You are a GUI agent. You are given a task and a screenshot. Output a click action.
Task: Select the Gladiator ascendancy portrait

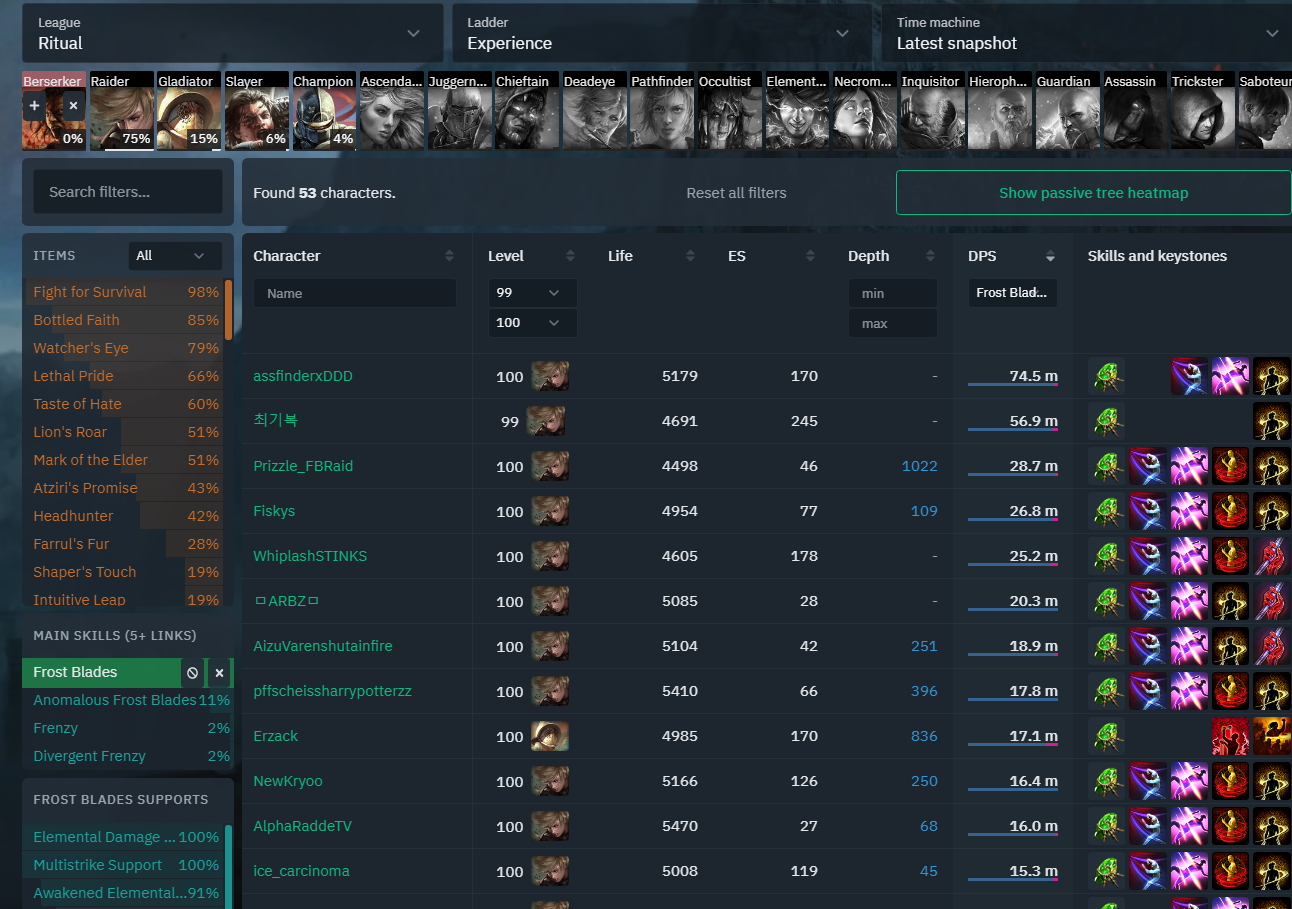coord(189,112)
